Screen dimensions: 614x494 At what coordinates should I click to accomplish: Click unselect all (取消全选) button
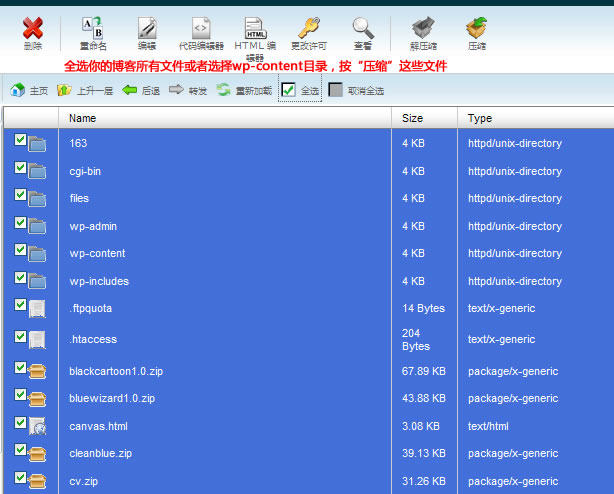356,90
